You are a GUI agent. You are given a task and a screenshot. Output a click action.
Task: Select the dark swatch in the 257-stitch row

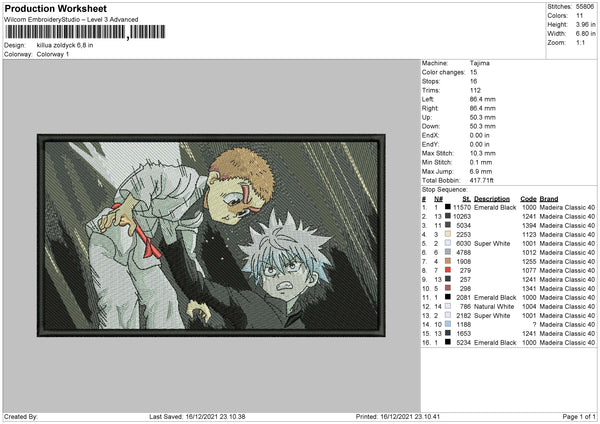(x=448, y=279)
